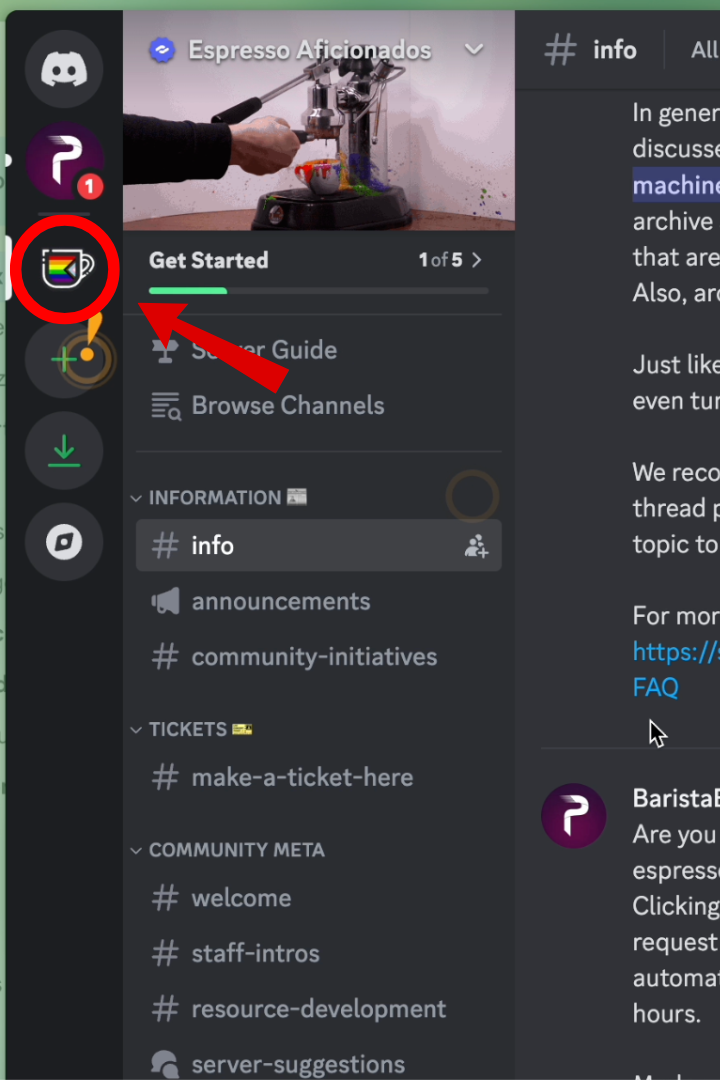Click the Espresso Aficionados server name
720x1080 pixels.
coord(309,50)
